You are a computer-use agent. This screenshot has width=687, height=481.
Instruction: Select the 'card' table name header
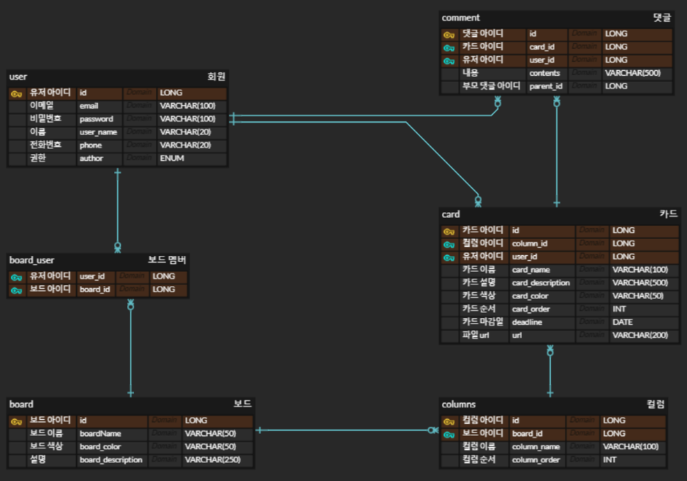(x=450, y=214)
